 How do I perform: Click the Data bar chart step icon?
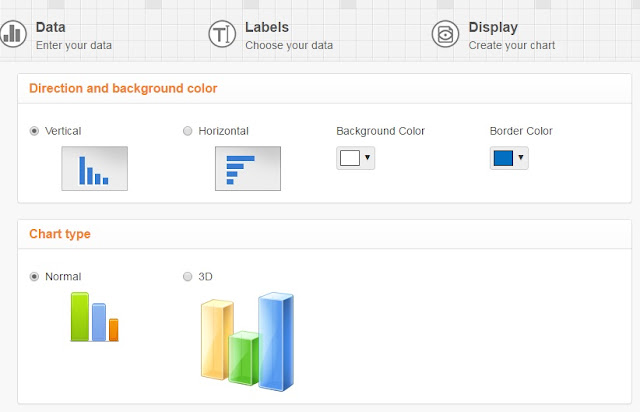(13, 34)
